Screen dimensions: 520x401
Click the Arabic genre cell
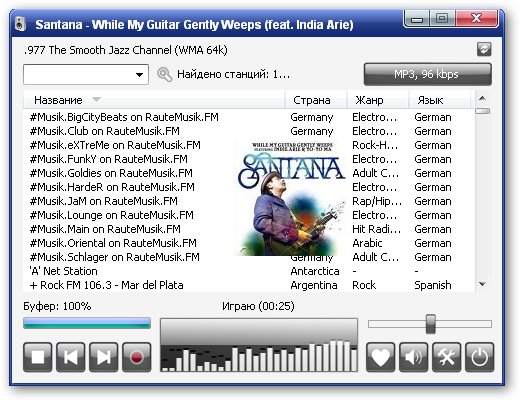pyautogui.click(x=367, y=243)
